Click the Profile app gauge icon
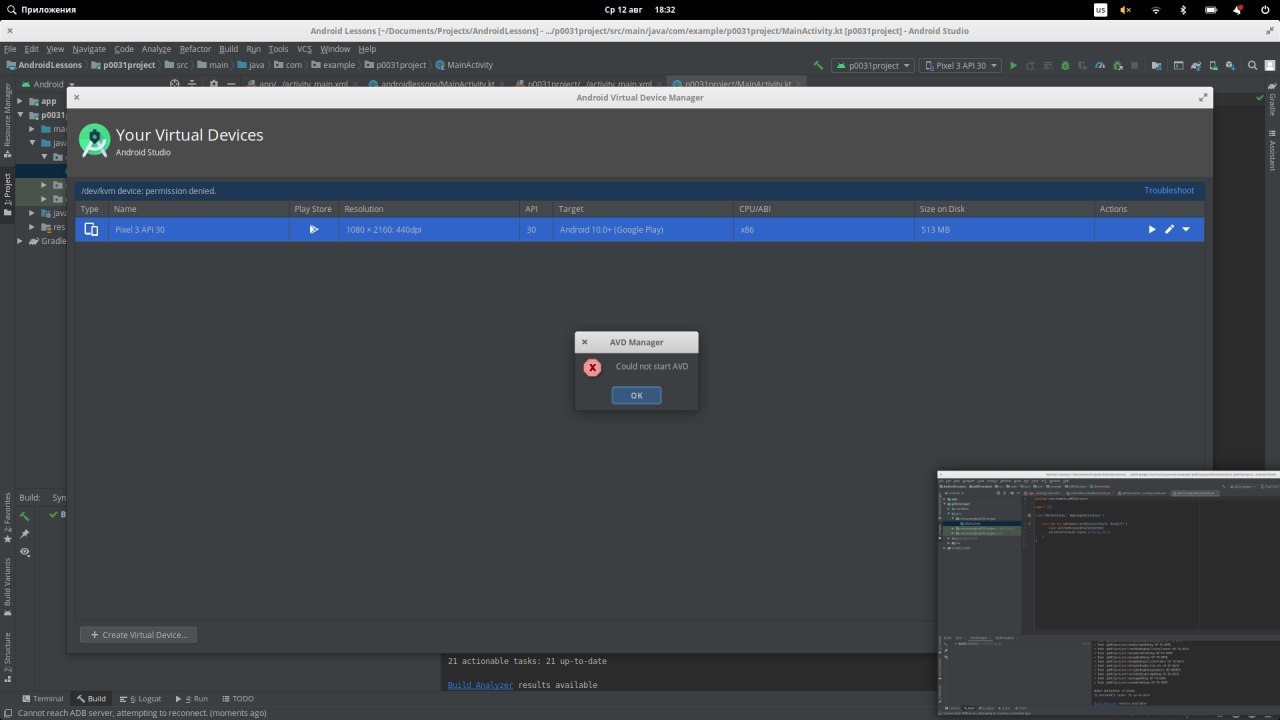 pos(1099,65)
